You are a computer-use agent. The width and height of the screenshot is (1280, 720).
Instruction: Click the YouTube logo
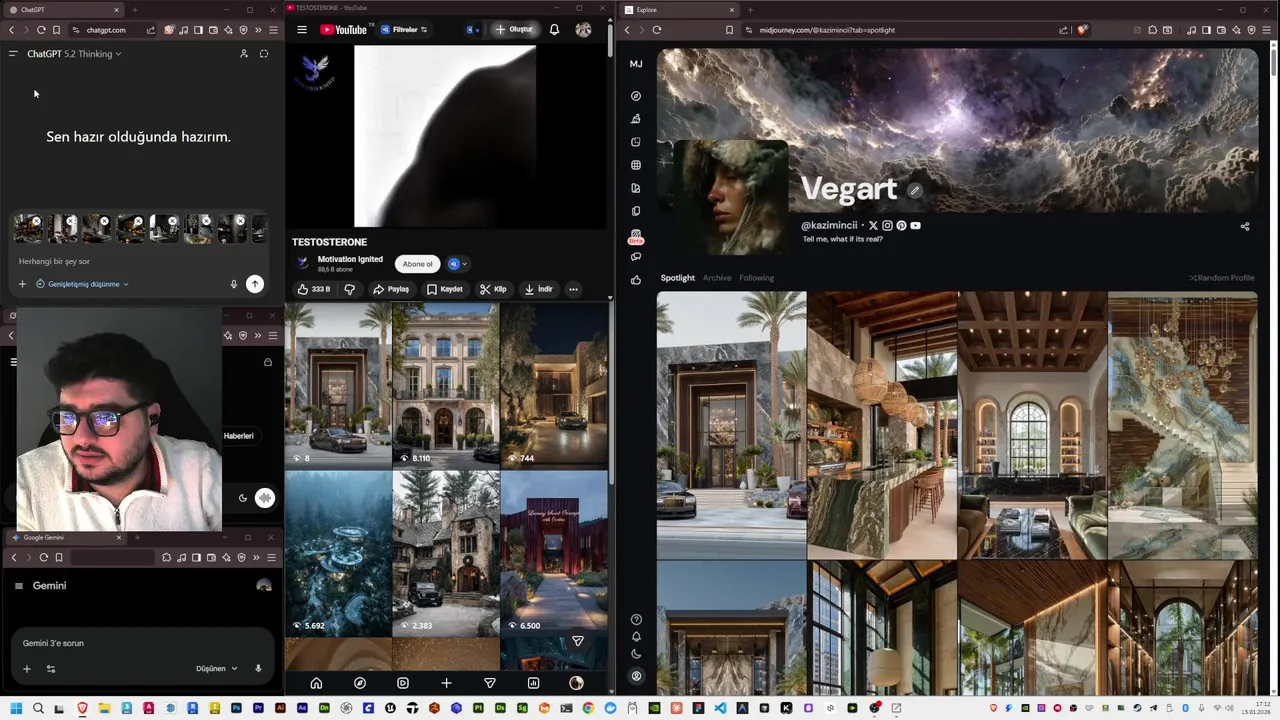click(x=344, y=30)
